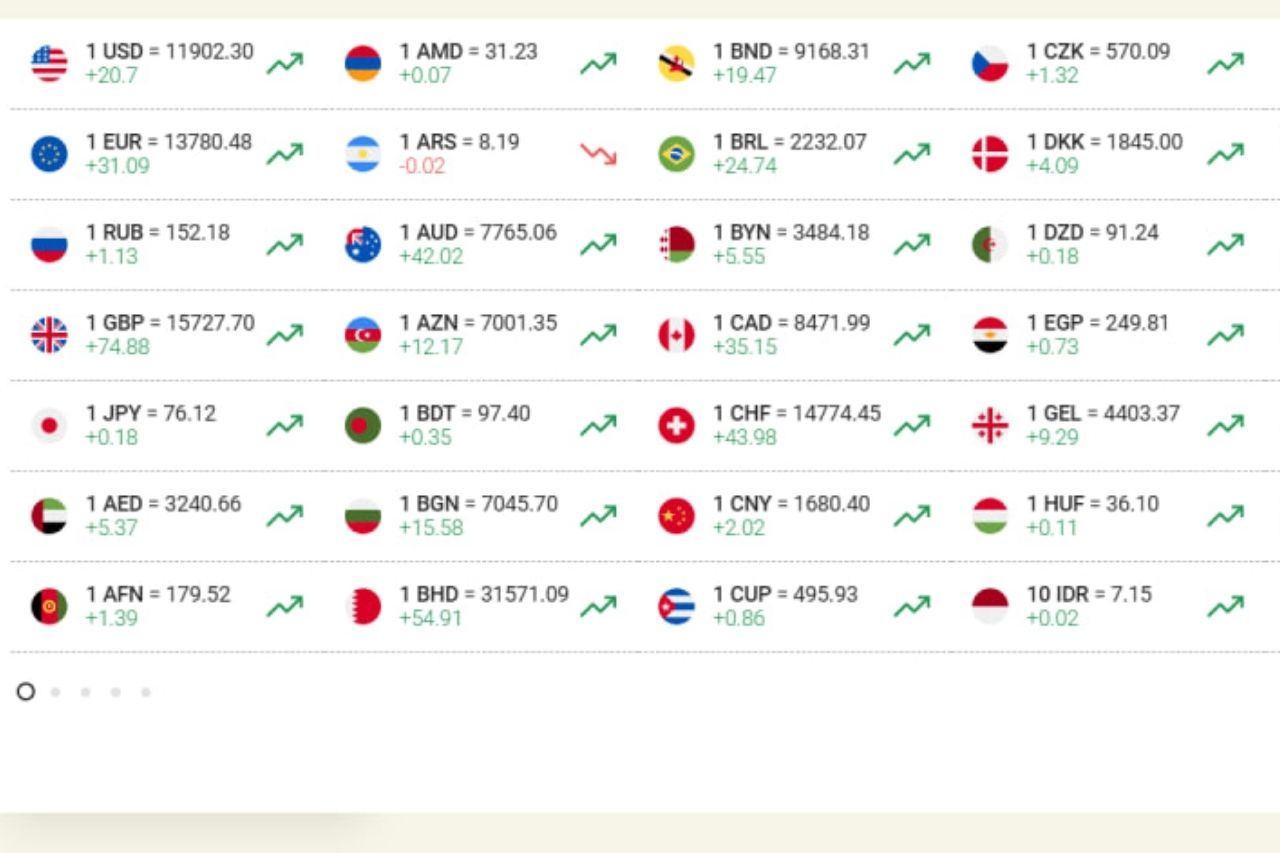Click the +74.88 change value for GBP

point(117,347)
